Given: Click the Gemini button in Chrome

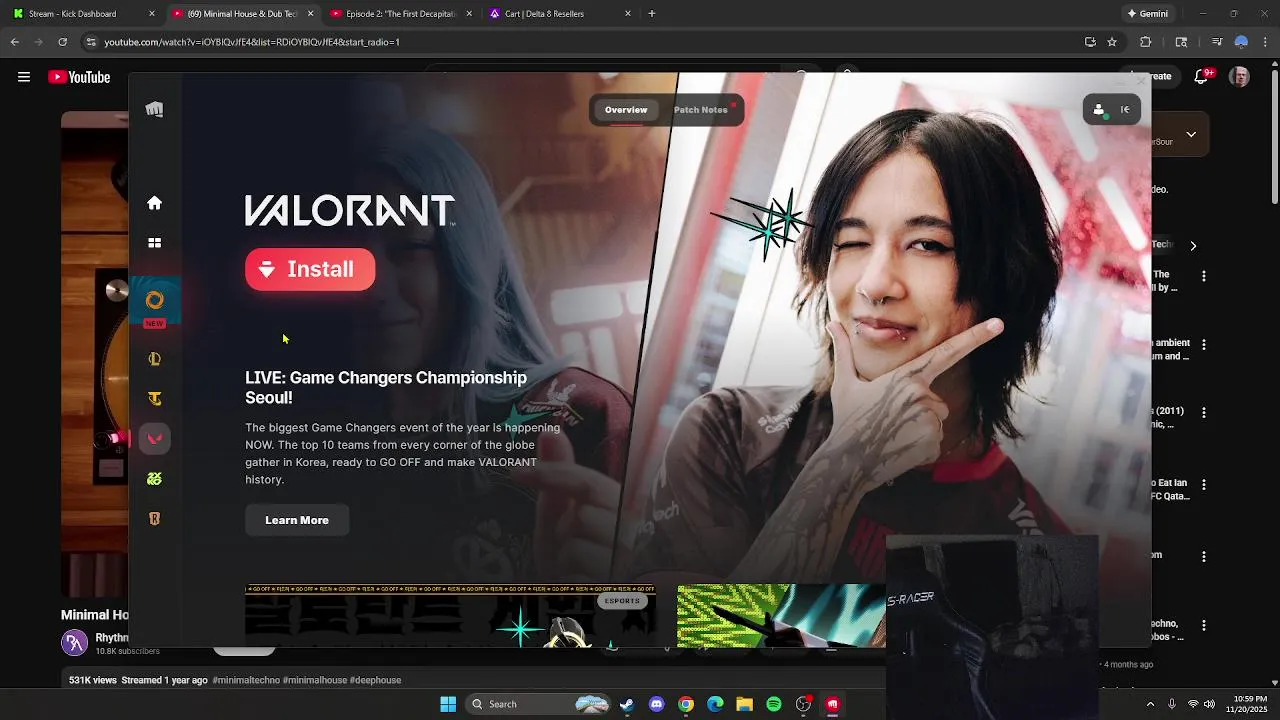Looking at the screenshot, I should 1147,14.
